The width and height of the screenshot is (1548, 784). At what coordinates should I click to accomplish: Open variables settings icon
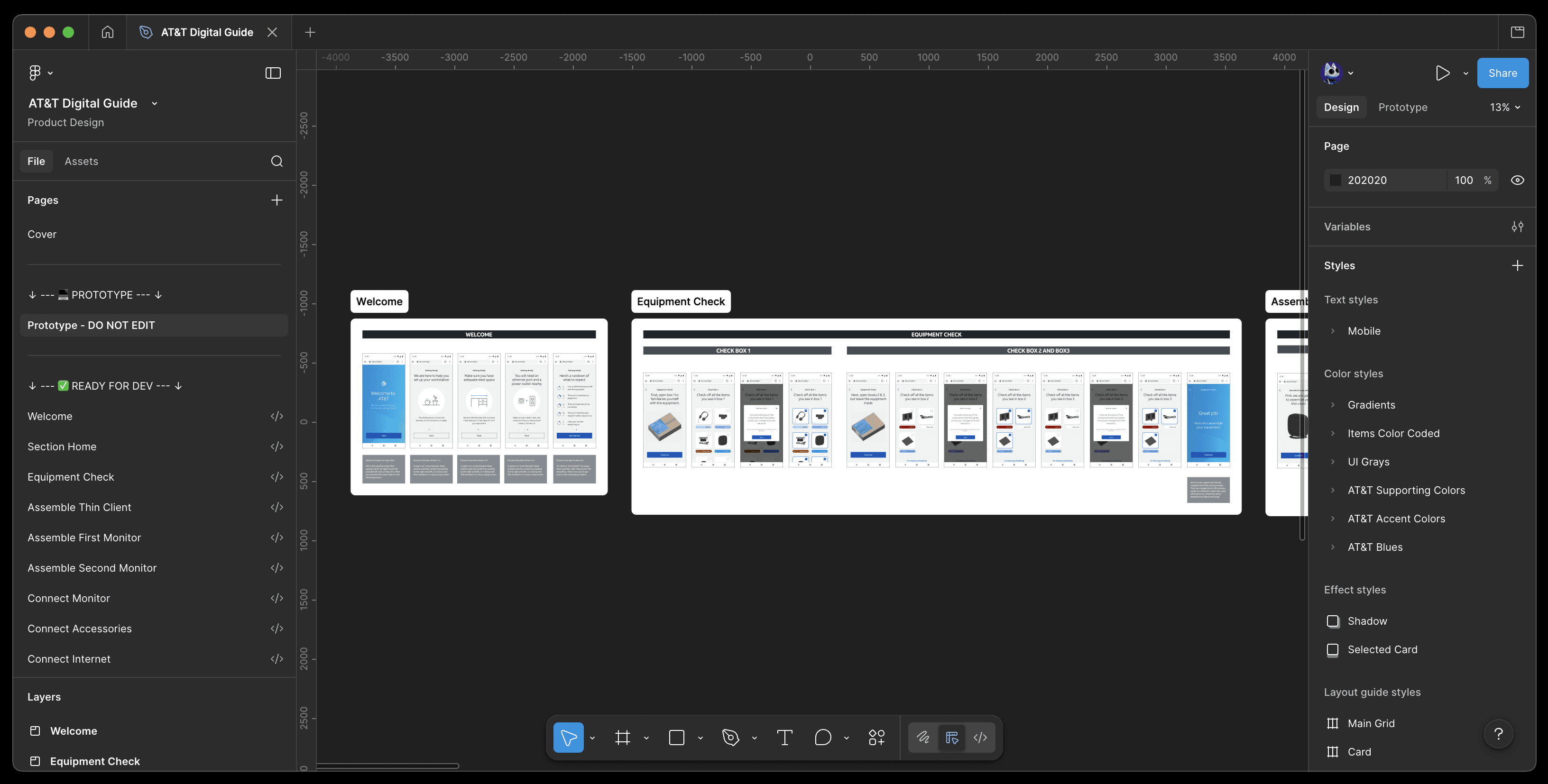tap(1517, 227)
